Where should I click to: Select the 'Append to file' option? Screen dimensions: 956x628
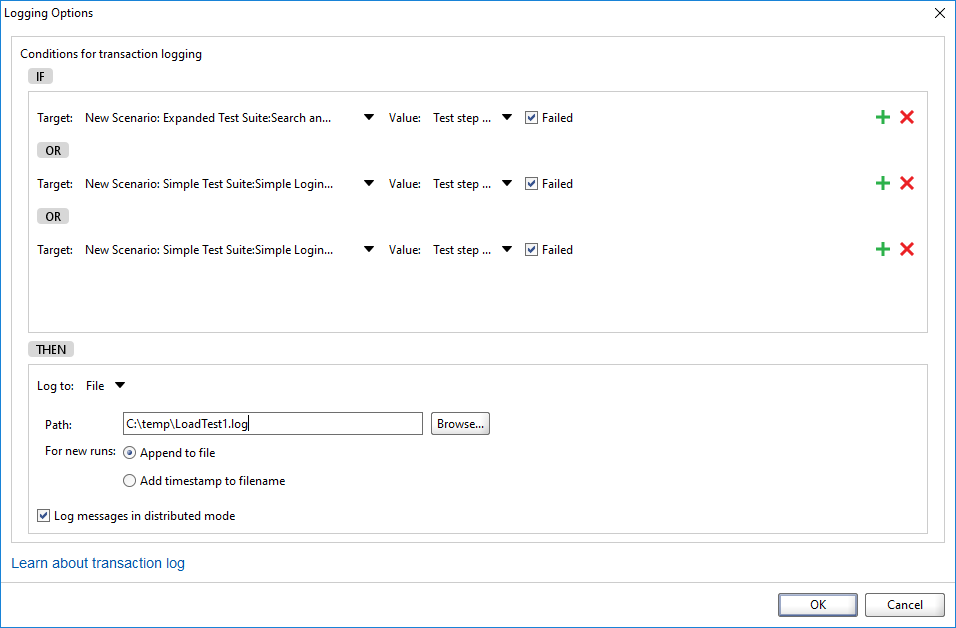[x=129, y=452]
